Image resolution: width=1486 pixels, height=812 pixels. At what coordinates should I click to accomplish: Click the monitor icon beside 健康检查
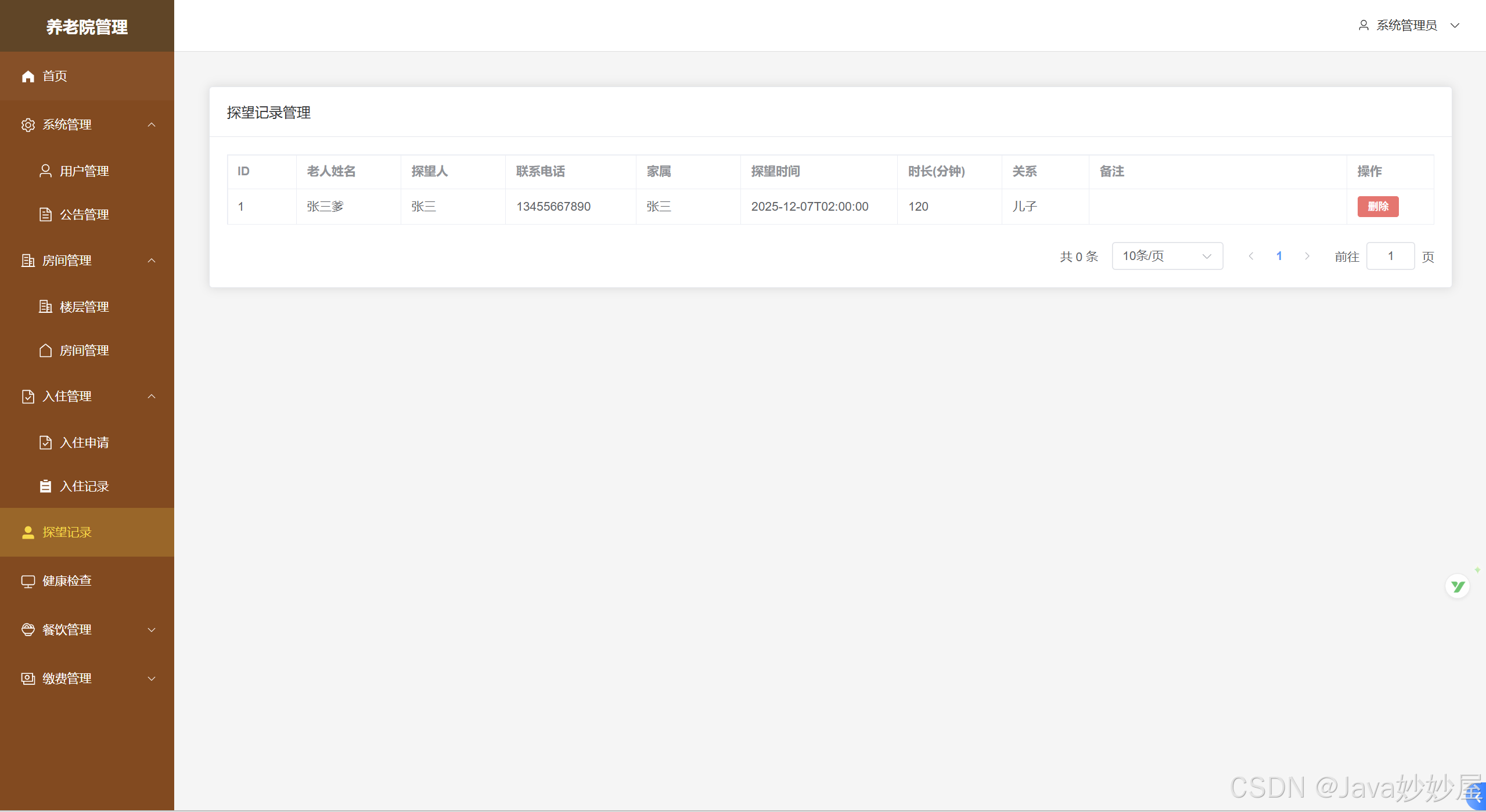tap(28, 581)
